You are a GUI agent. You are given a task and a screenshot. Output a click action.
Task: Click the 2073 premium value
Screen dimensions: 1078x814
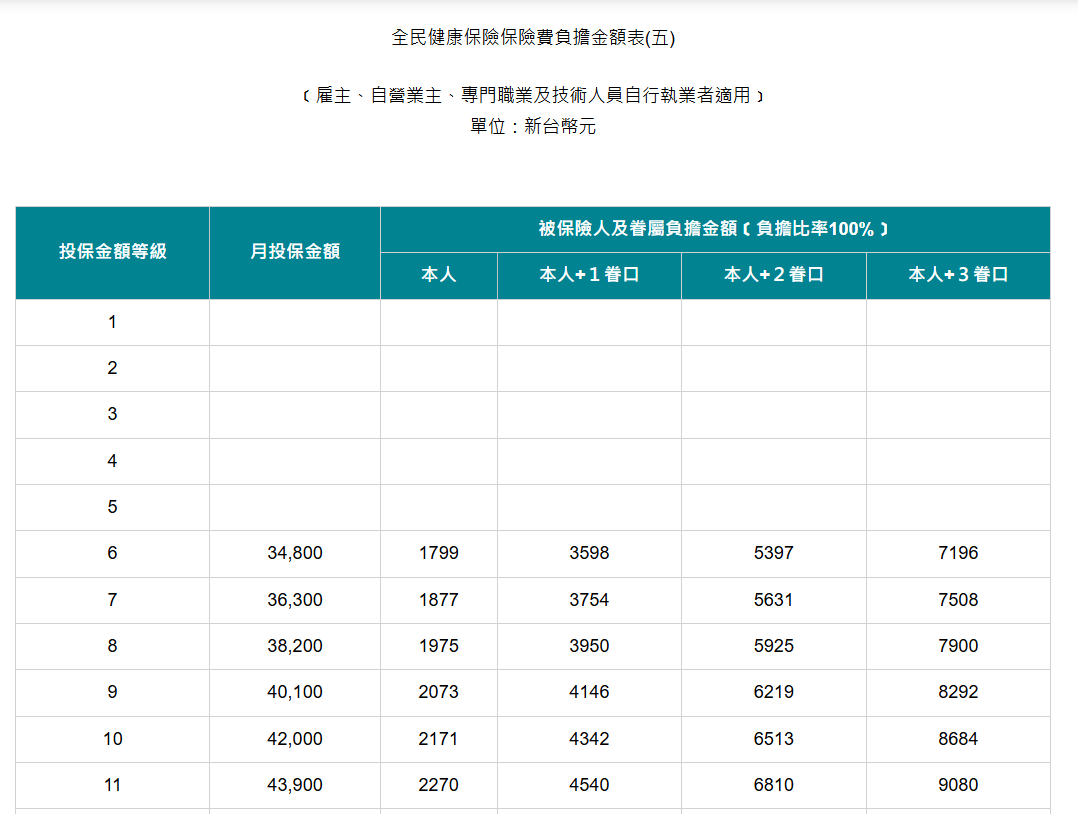(x=439, y=692)
